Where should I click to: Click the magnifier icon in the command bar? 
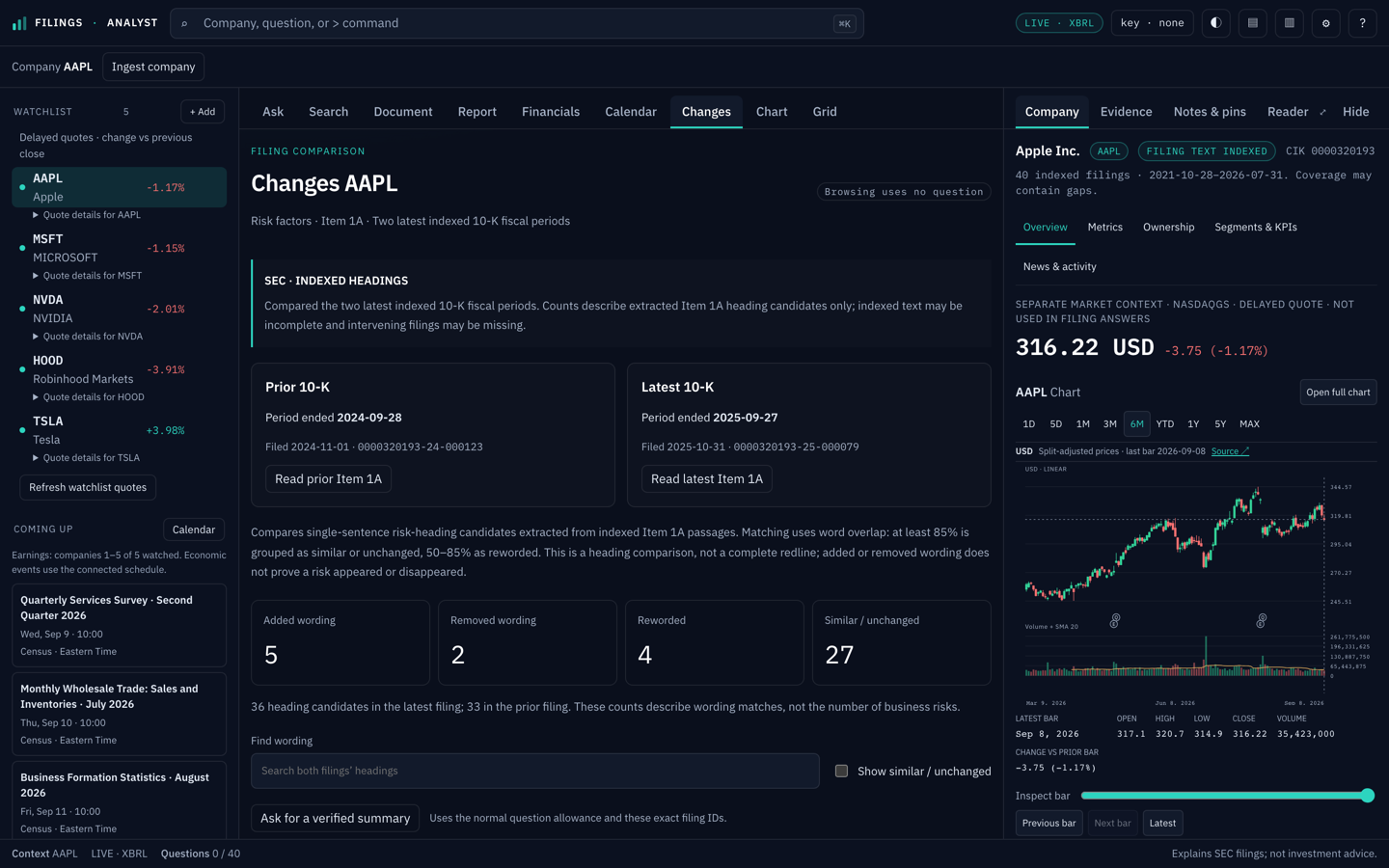coord(184,23)
